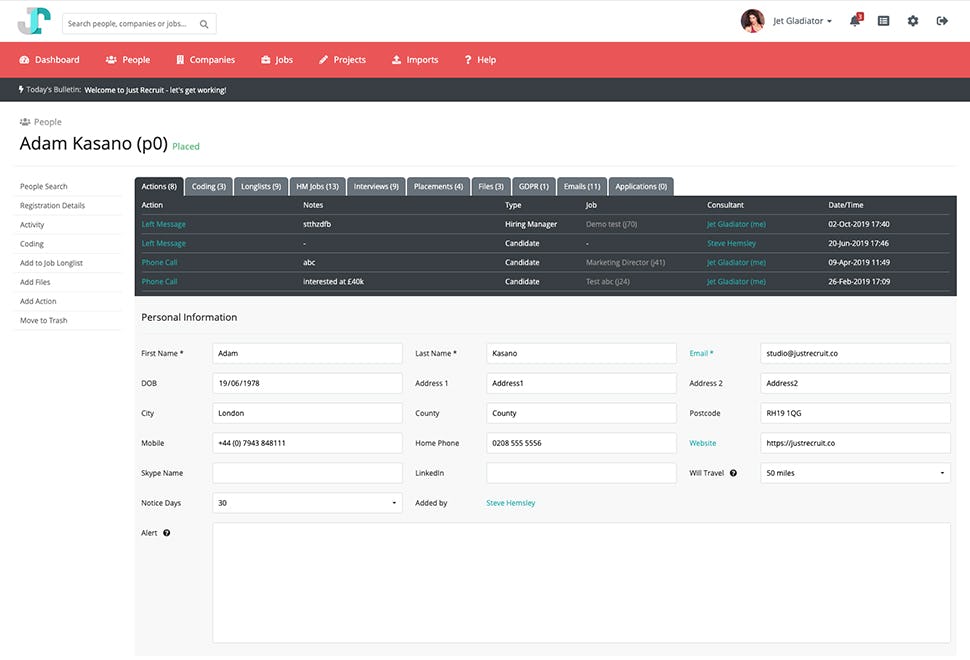
Task: Click the Imports upload icon
Action: coord(397,59)
